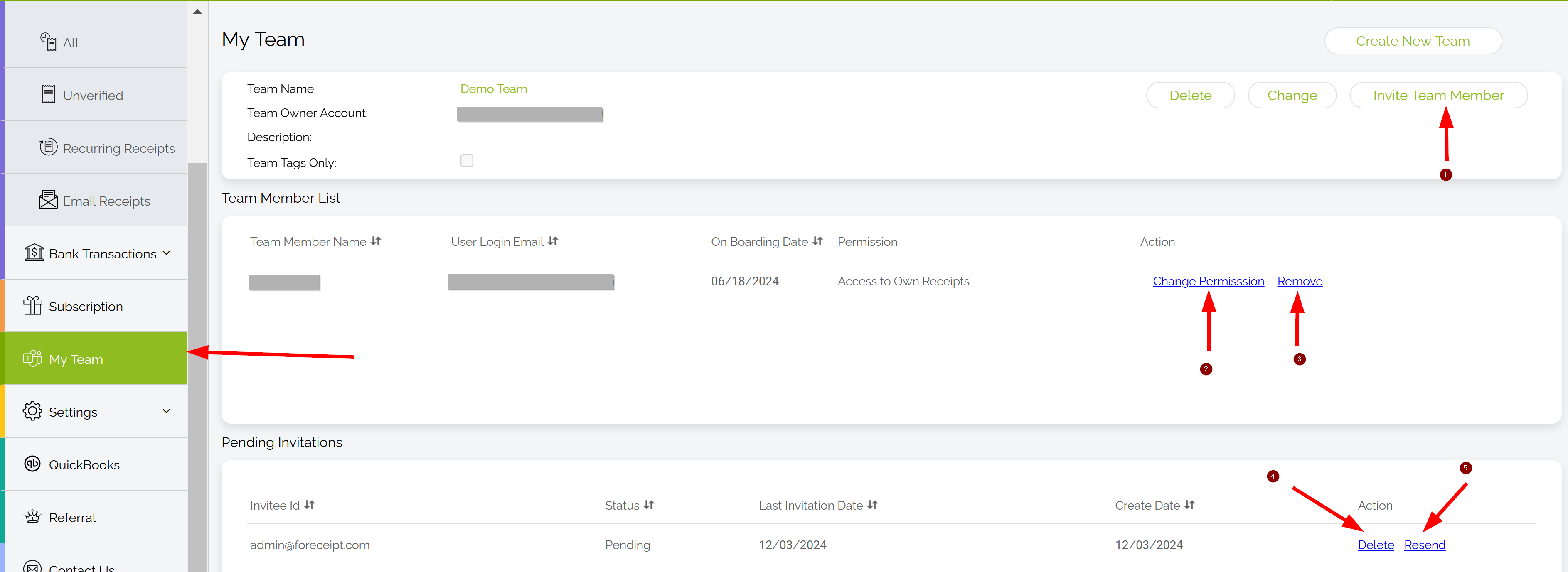Expand the Bank Transactions chevron
Image resolution: width=1568 pixels, height=572 pixels.
click(x=167, y=253)
